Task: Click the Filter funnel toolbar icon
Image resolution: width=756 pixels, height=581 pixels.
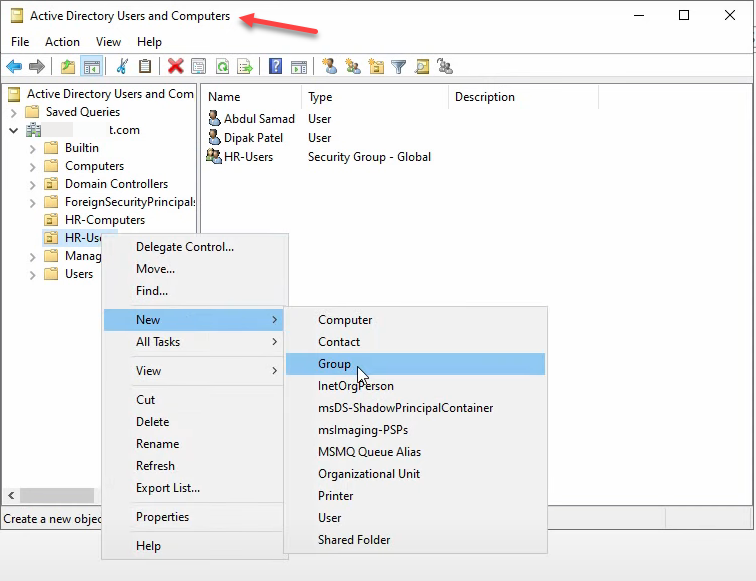Action: [398, 66]
